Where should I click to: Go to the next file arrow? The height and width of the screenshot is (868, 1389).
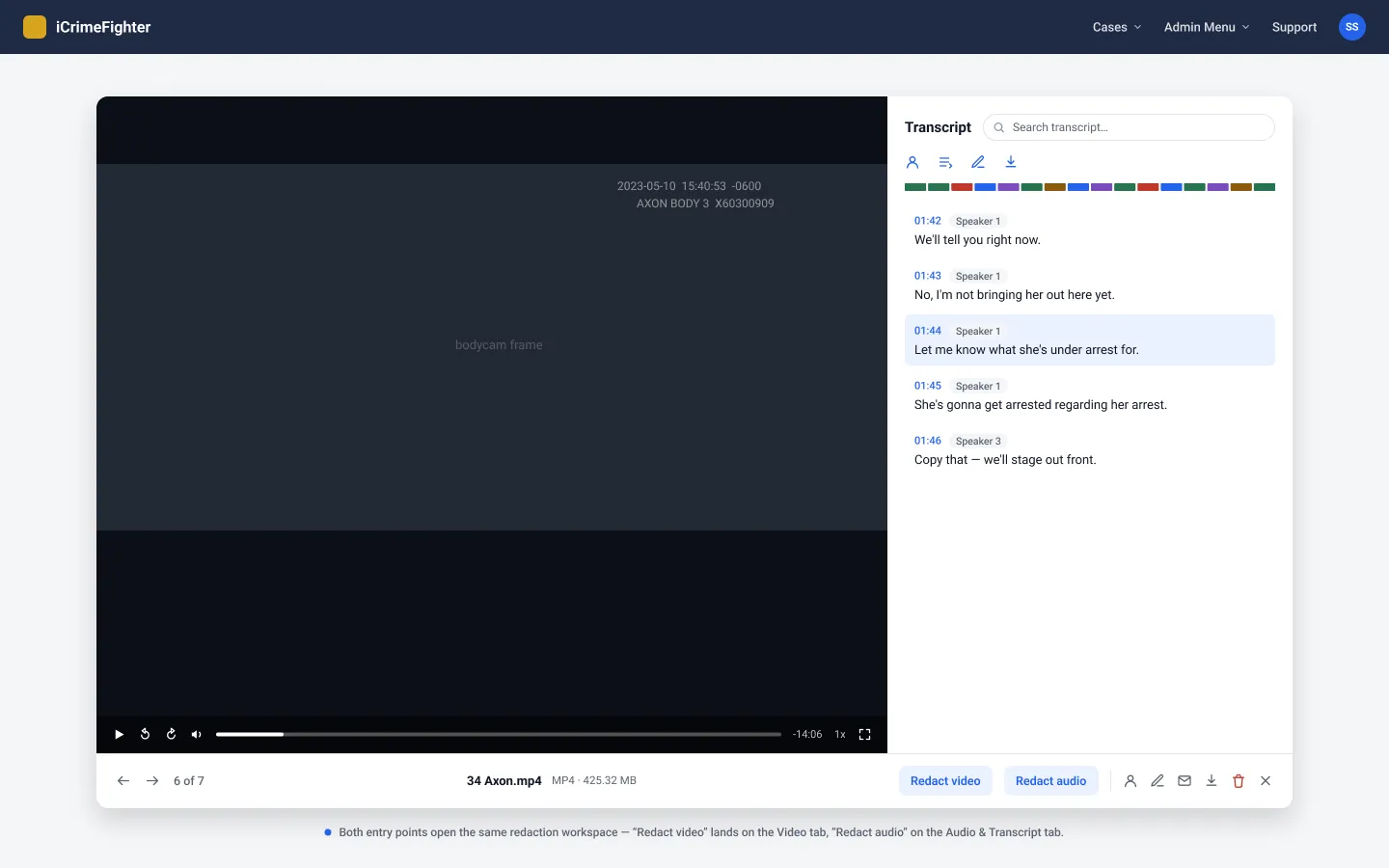pos(152,781)
